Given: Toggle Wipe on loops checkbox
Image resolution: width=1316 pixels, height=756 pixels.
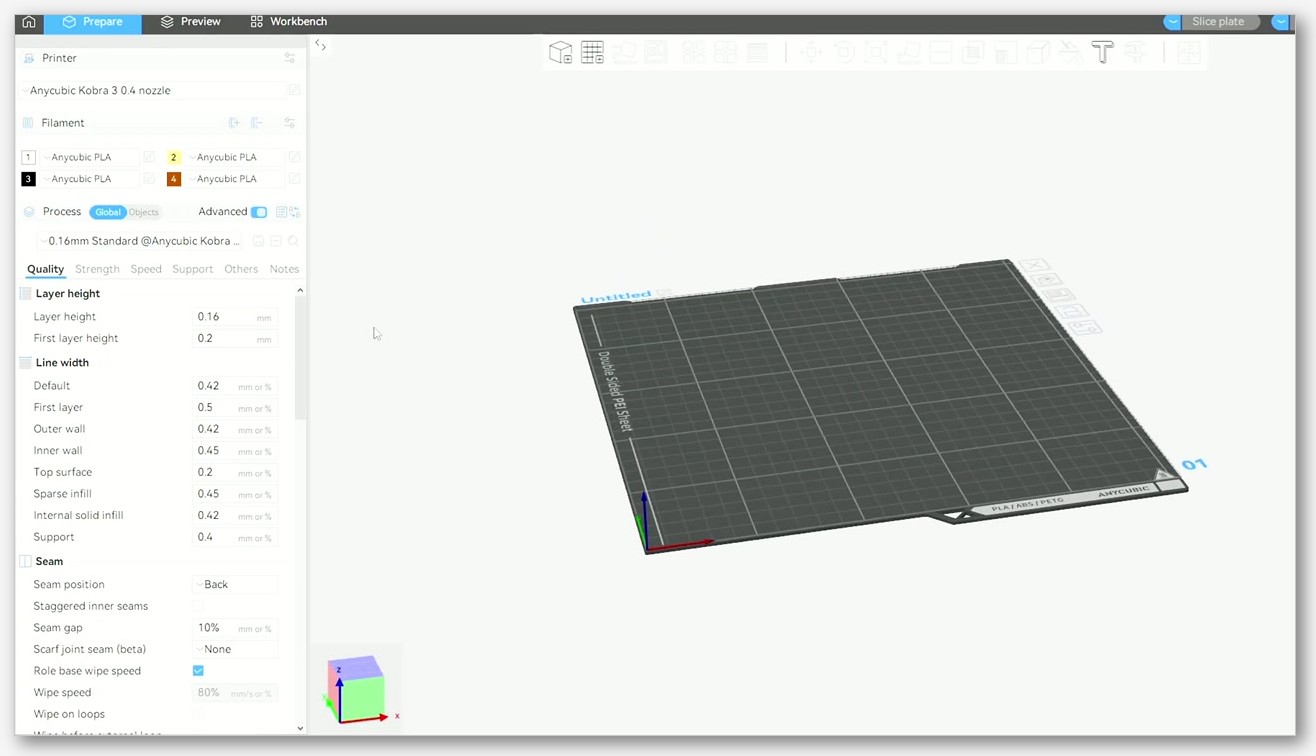Looking at the screenshot, I should 198,714.
